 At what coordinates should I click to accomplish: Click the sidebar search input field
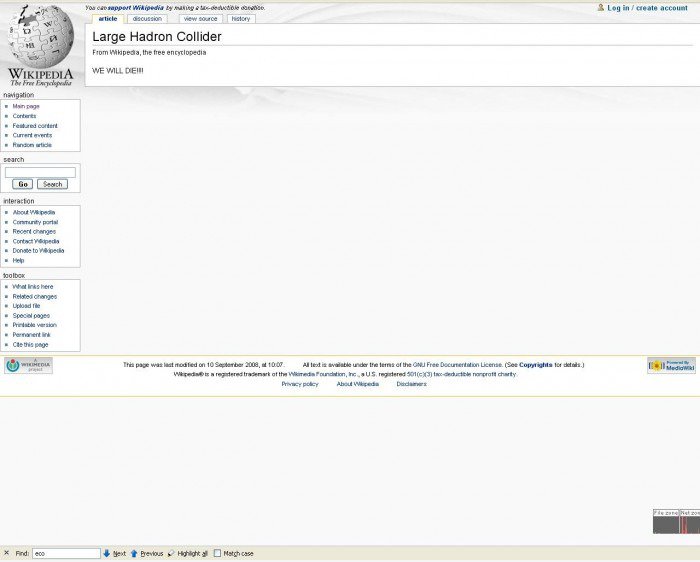pyautogui.click(x=40, y=172)
